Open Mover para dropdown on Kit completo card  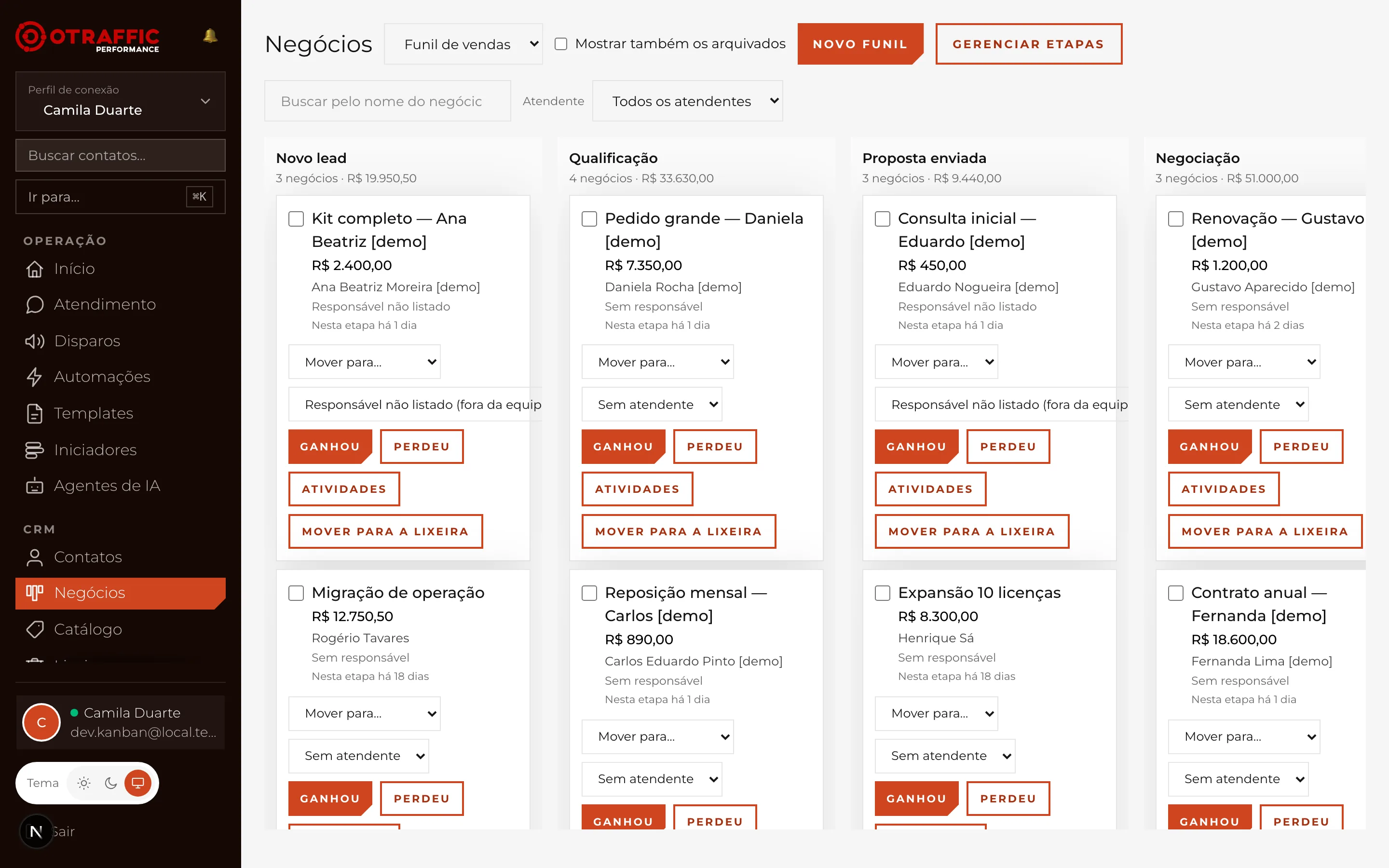pyautogui.click(x=364, y=362)
